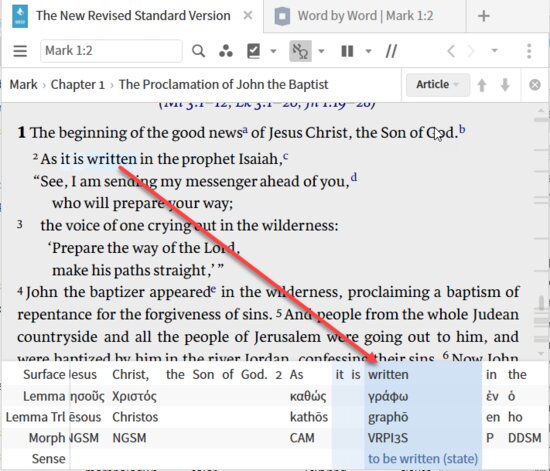This screenshot has height=471, width=550.
Task: Click the verse 1 number
Action: tap(22, 133)
